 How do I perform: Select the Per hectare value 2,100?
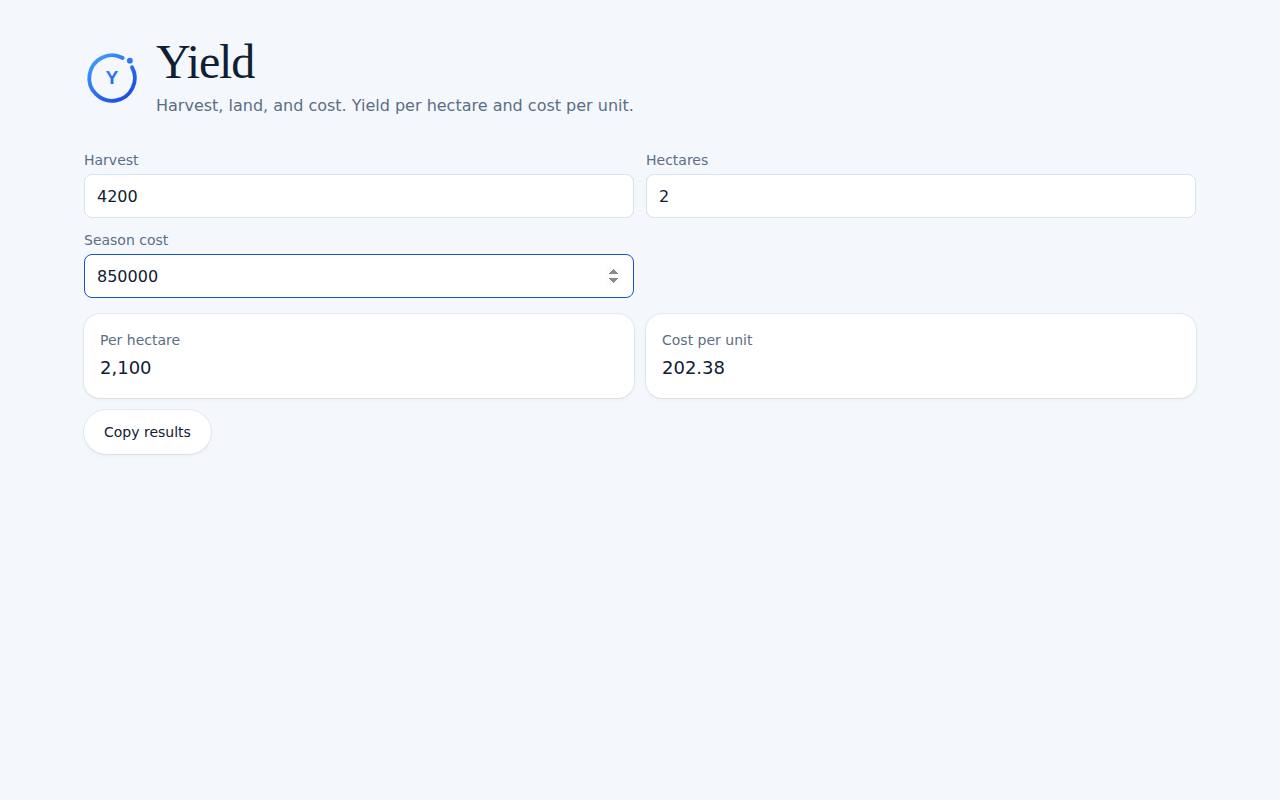[x=126, y=368]
